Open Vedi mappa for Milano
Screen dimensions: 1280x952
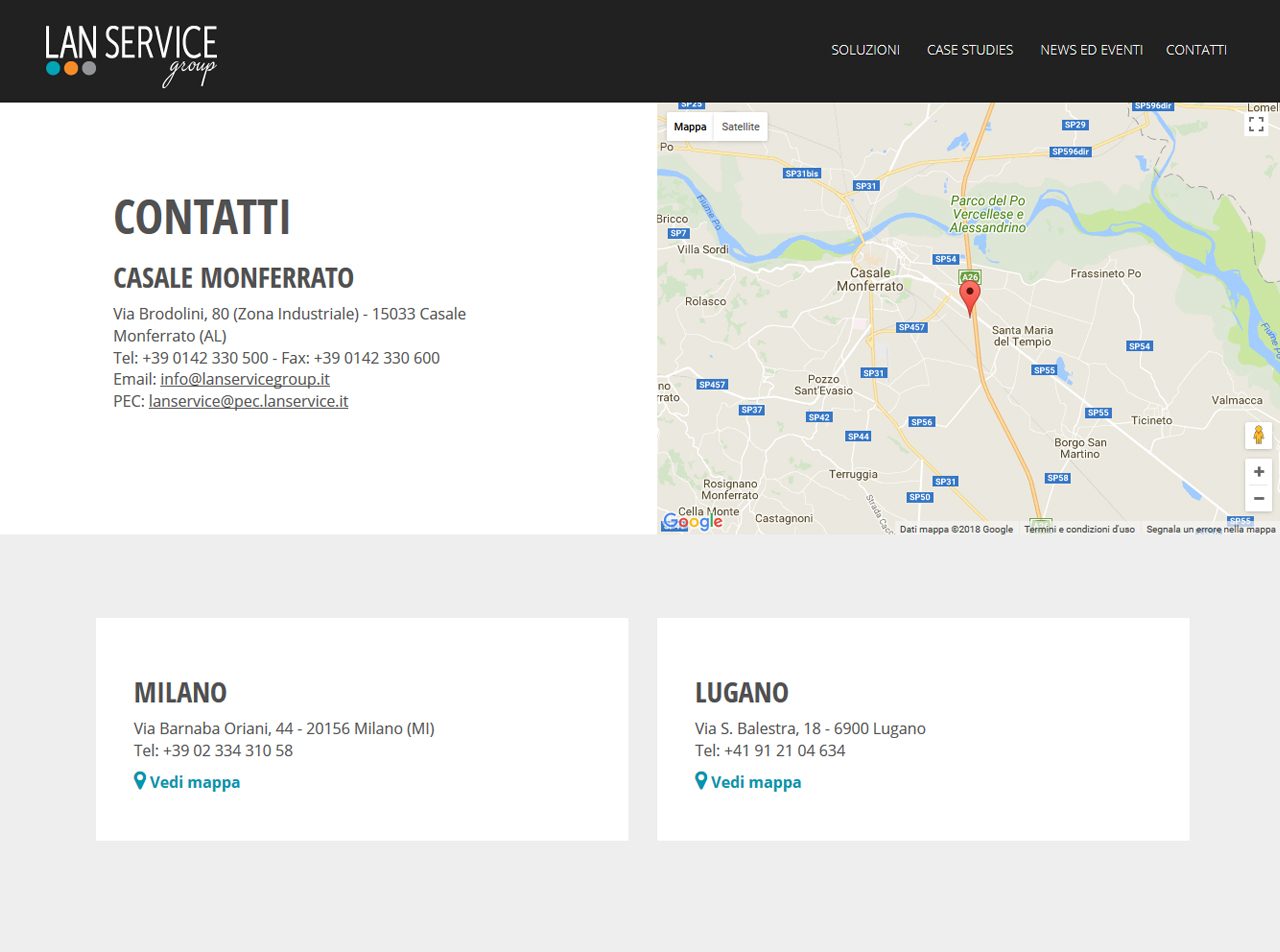(195, 782)
